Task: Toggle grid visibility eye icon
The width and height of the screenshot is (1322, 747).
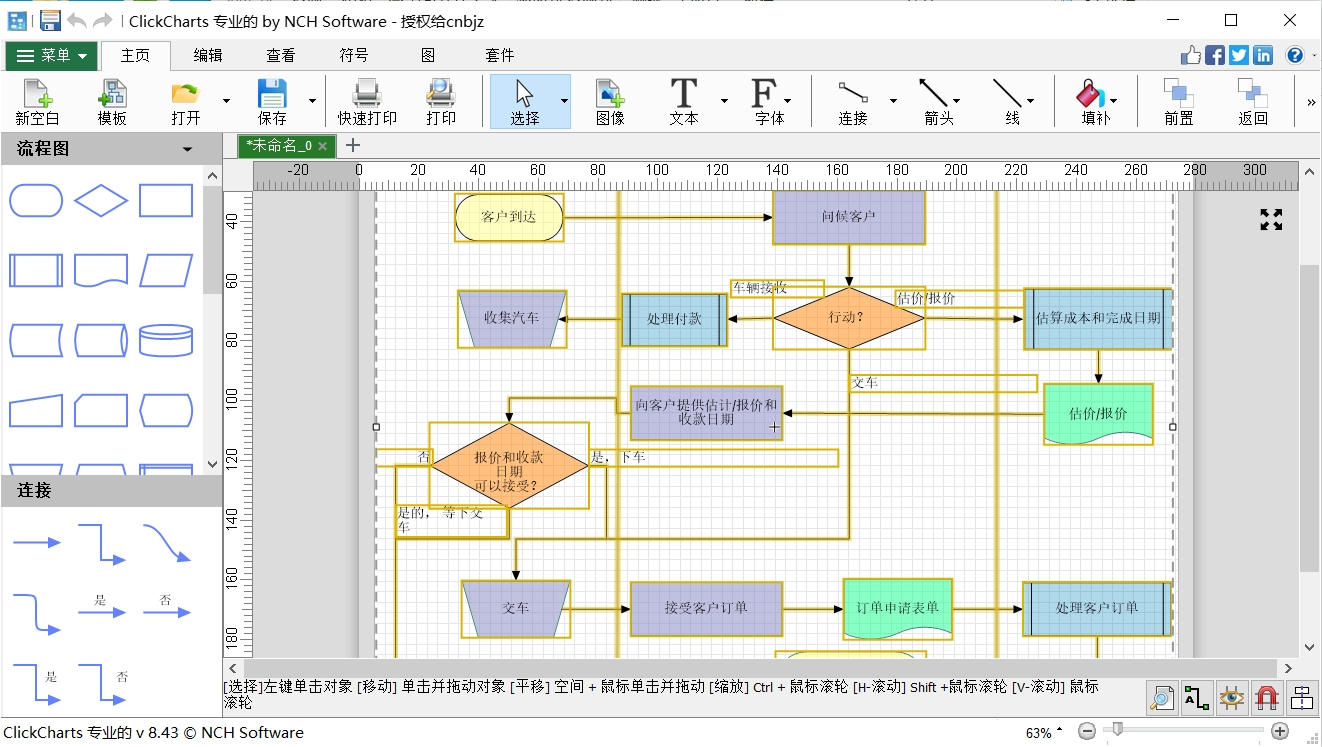Action: point(1231,697)
